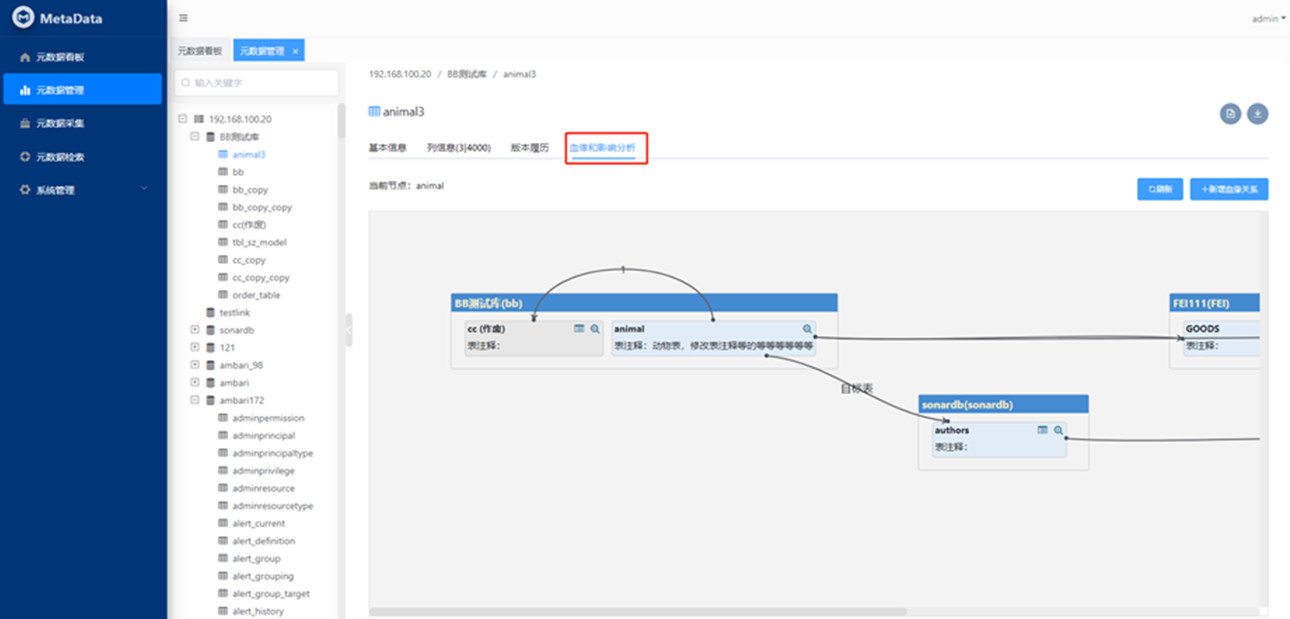The image size is (1290, 619).
Task: Click magnifier icon on authors node
Action: tap(1058, 430)
